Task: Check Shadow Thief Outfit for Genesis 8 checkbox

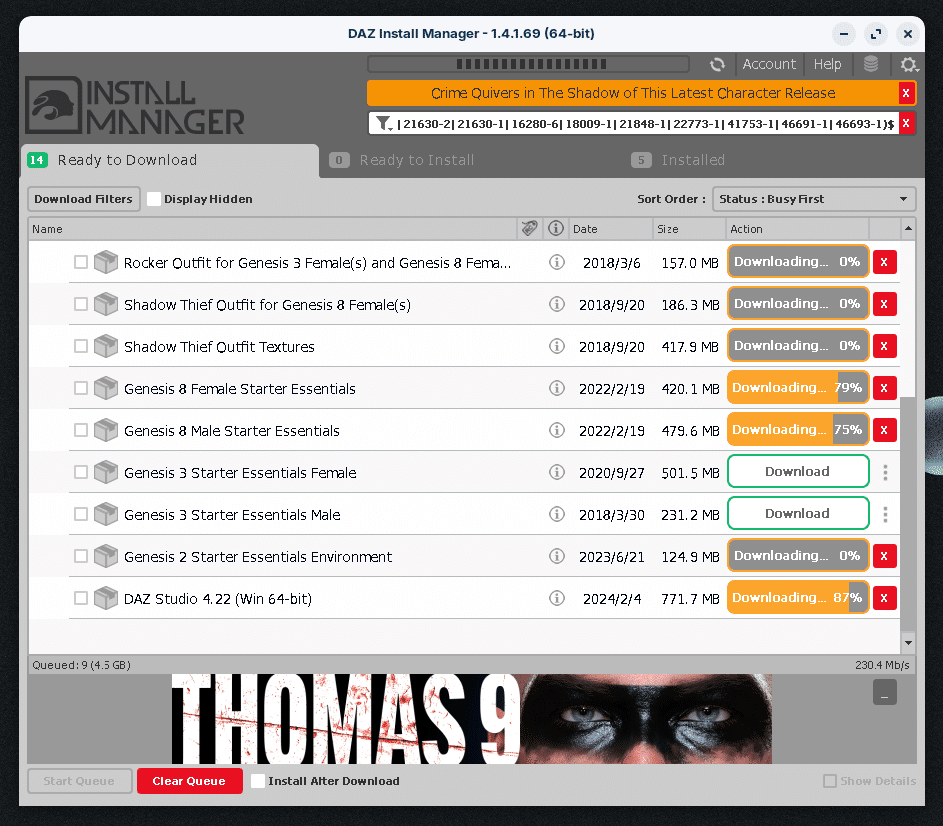Action: [81, 304]
